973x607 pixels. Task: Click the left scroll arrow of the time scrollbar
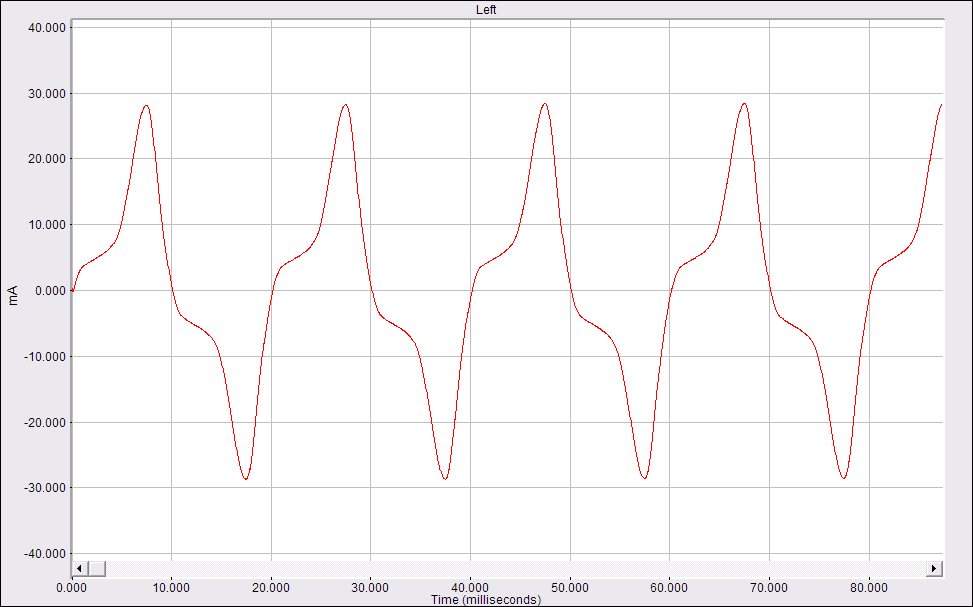(x=79, y=569)
